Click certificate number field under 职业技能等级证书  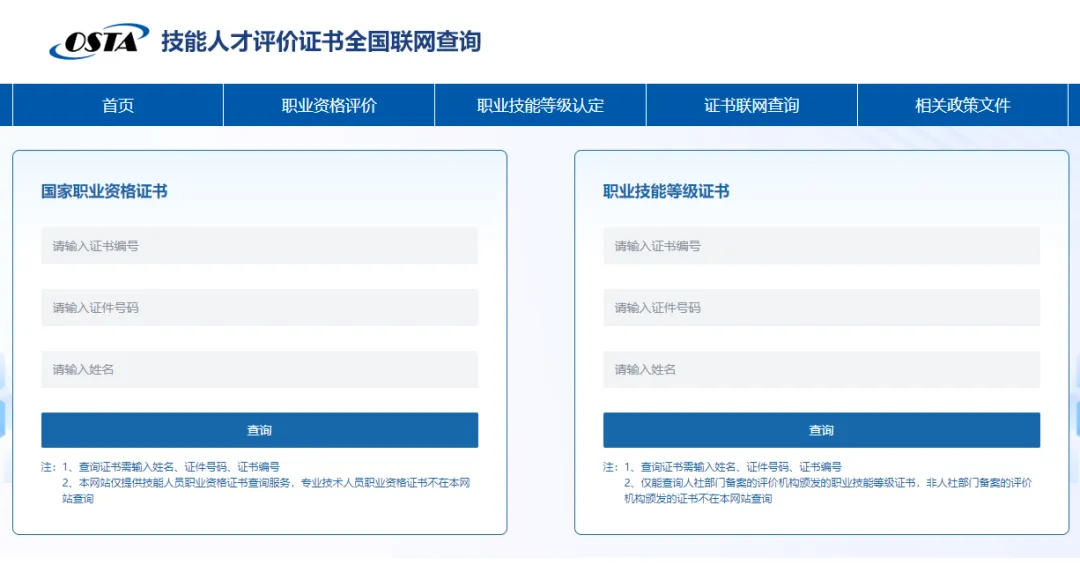click(821, 246)
